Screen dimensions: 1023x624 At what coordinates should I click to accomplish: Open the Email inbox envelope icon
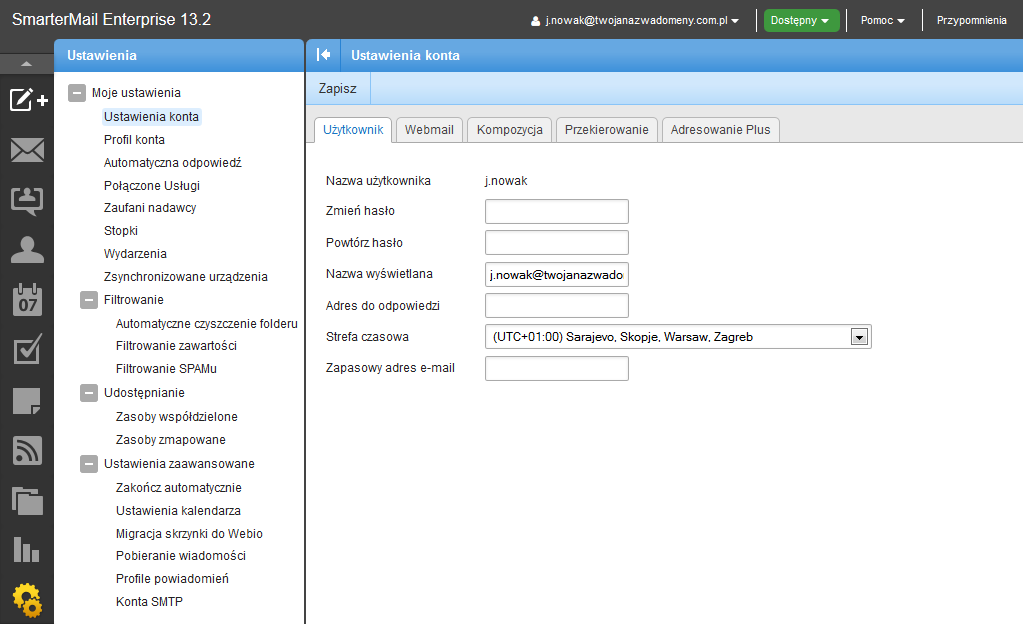coord(27,150)
